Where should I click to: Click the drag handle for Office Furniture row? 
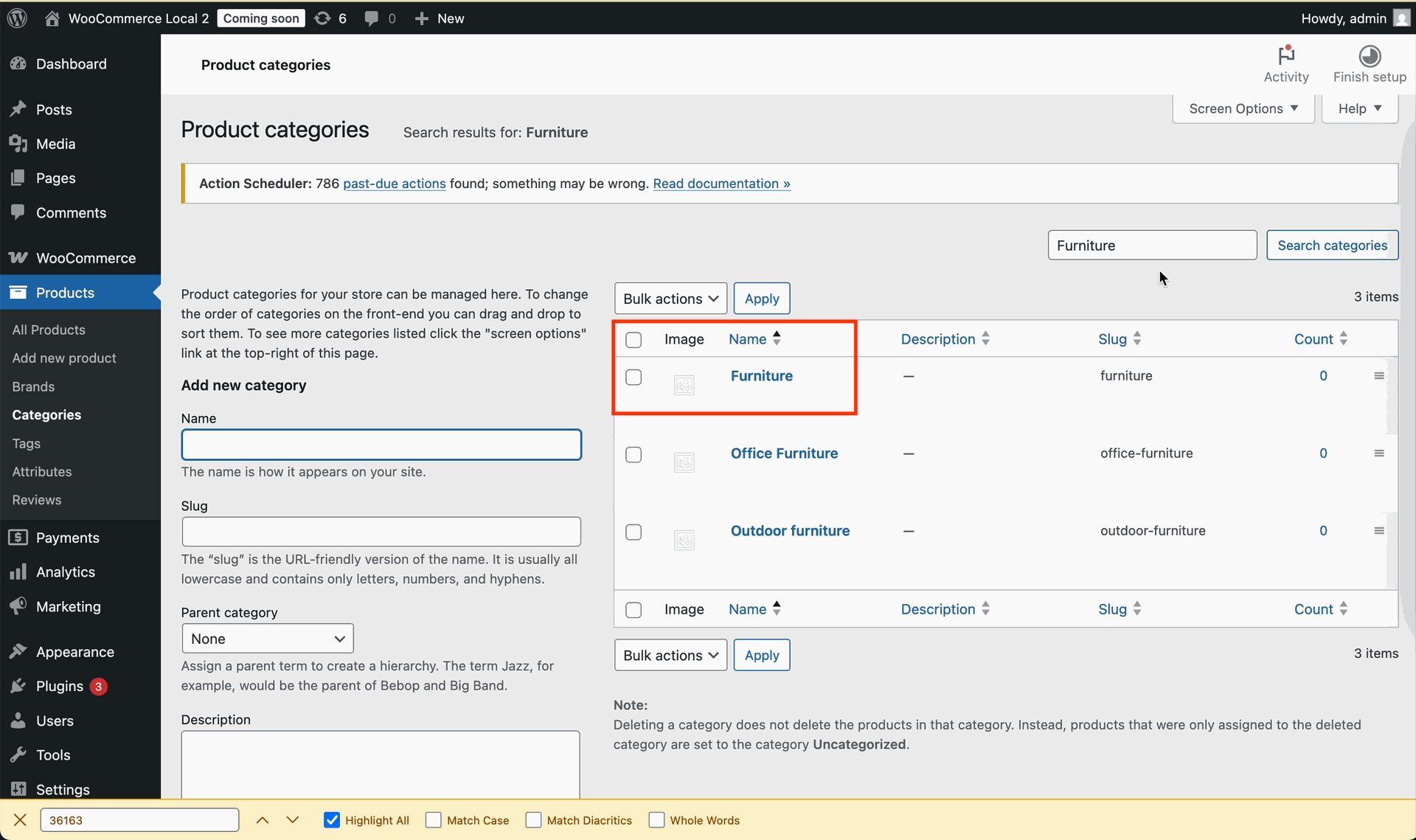tap(1379, 454)
